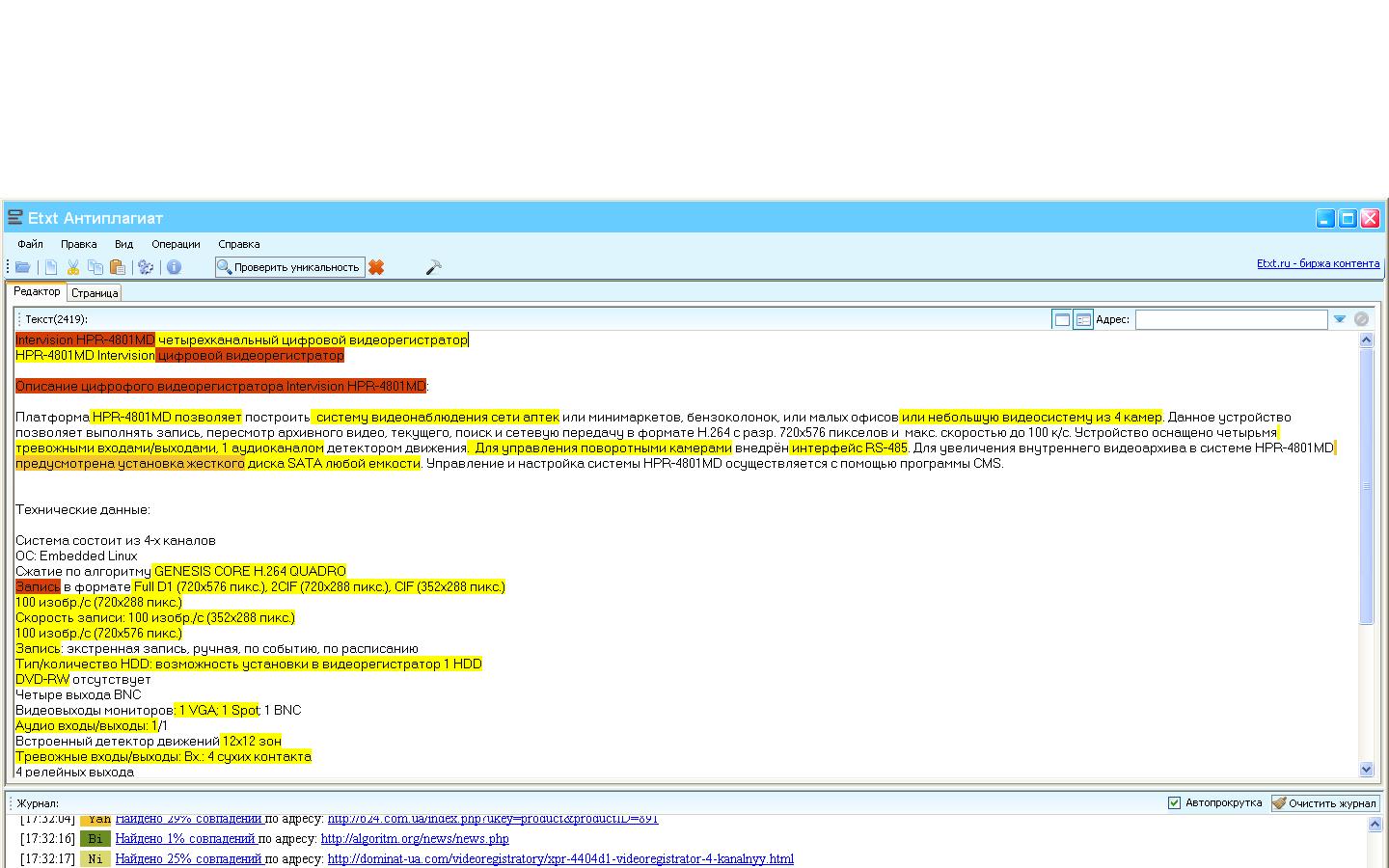The width and height of the screenshot is (1389, 868).
Task: Expand the blue address dropdown arrow
Action: click(1340, 319)
